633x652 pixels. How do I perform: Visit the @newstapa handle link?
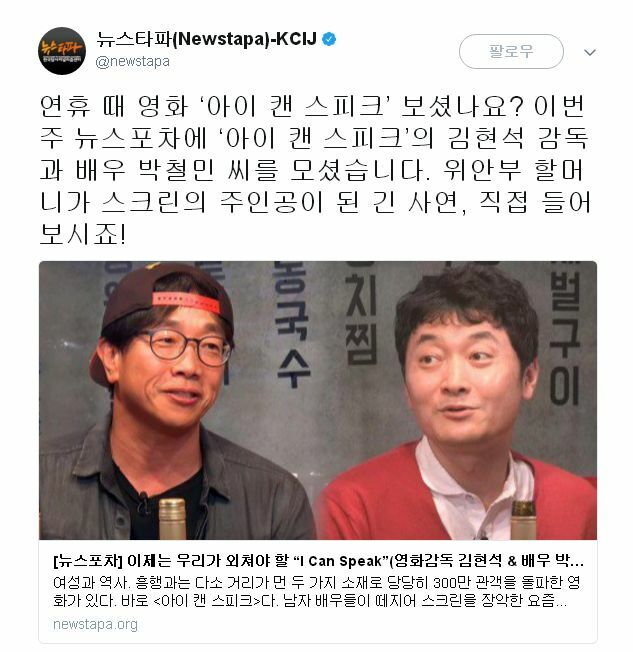[x=133, y=62]
